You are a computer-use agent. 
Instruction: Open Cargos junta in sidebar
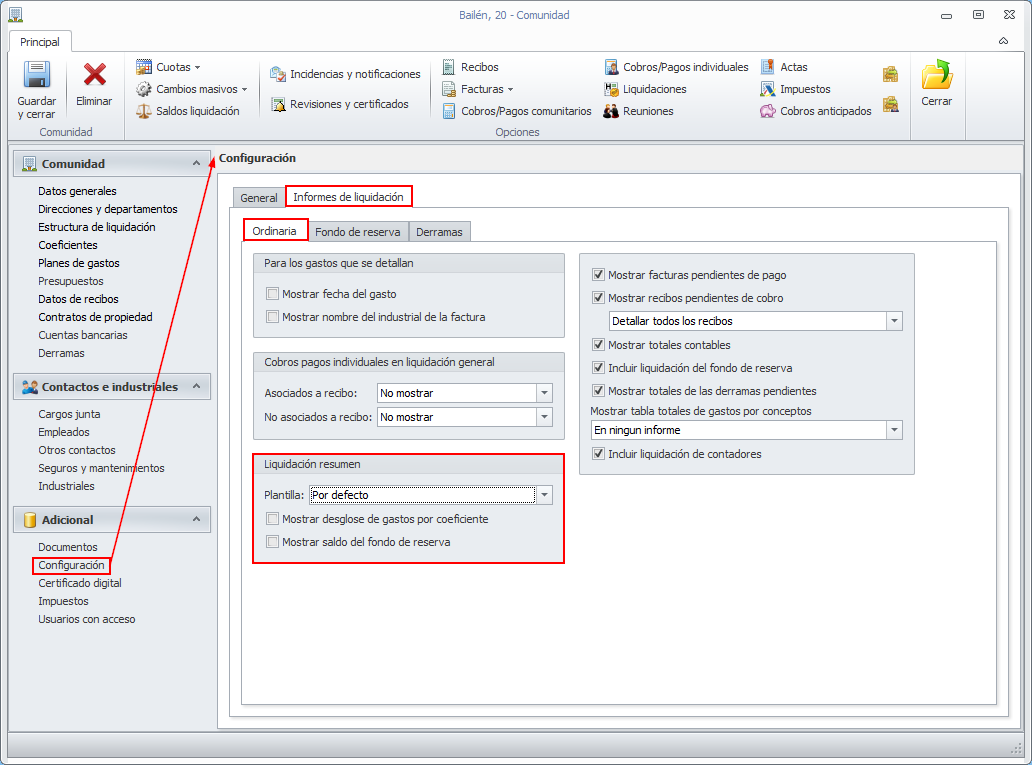click(69, 414)
